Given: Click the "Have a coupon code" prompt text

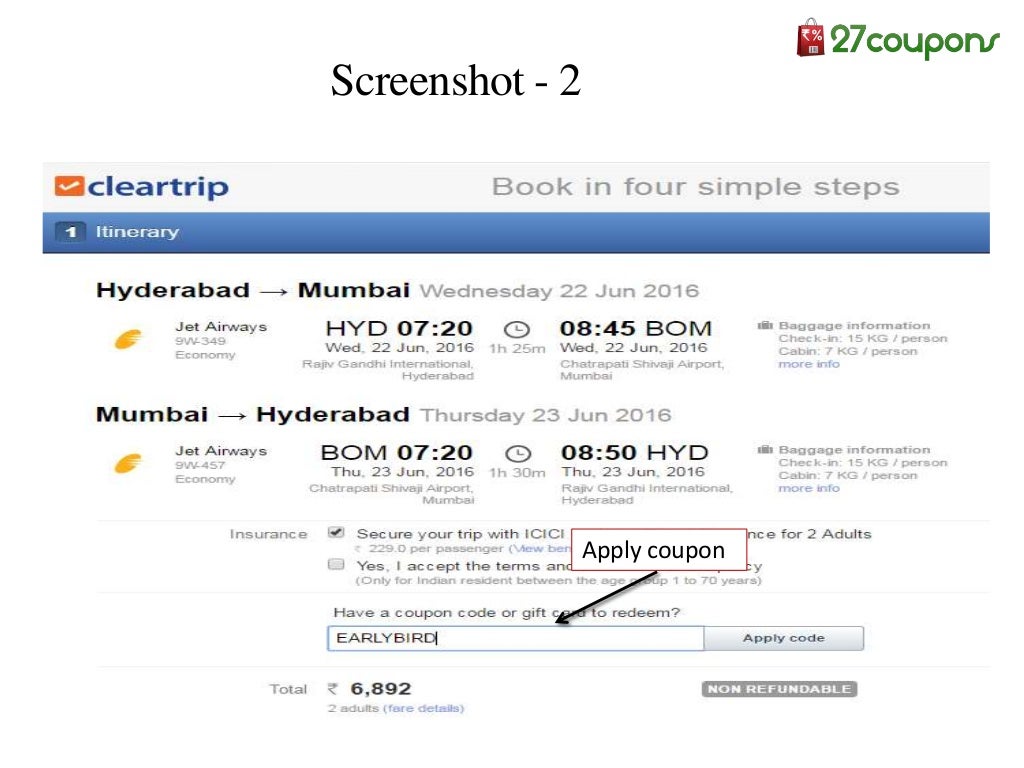Looking at the screenshot, I should (507, 613).
